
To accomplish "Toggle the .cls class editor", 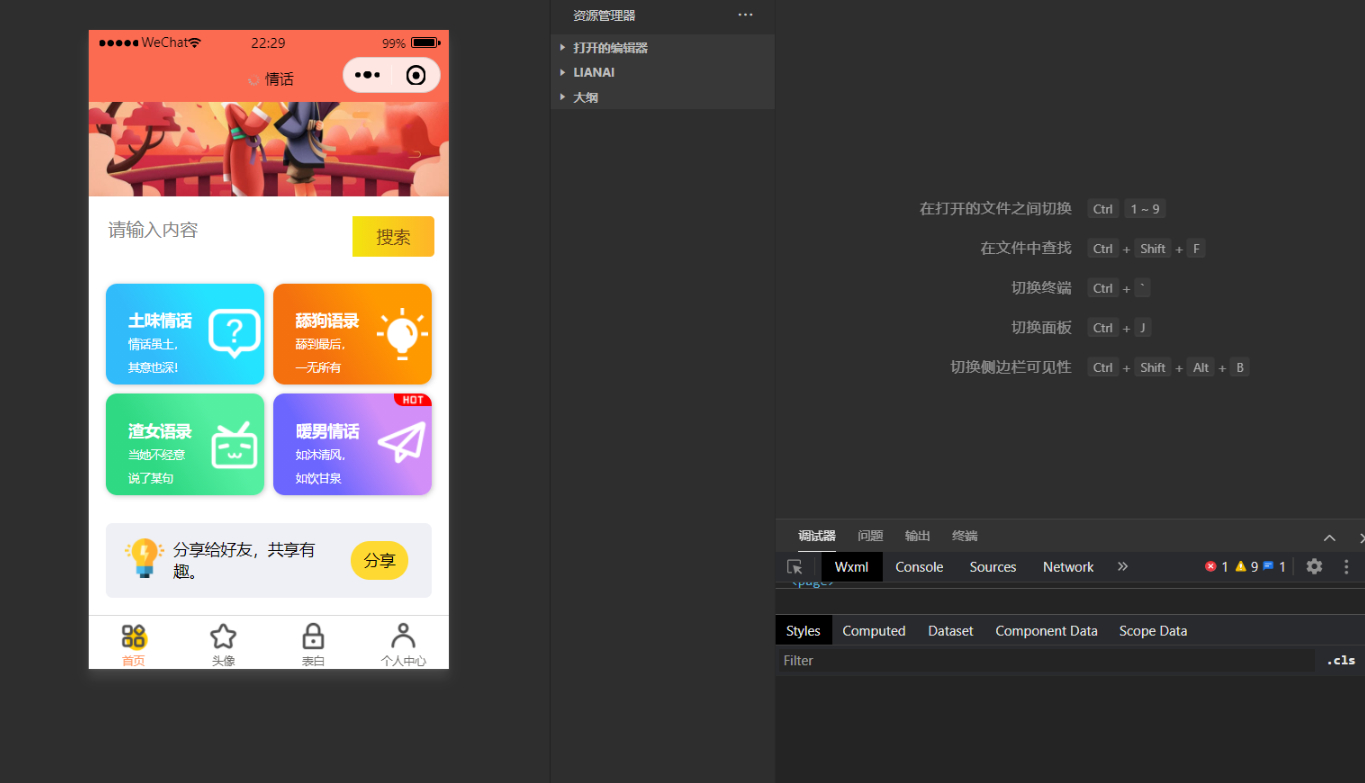I will [1341, 660].
